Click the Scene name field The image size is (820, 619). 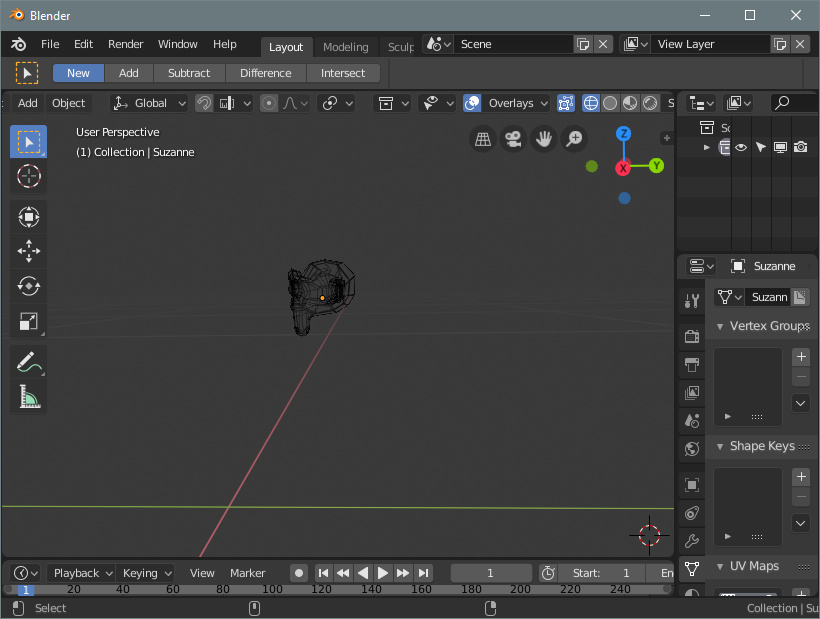click(x=514, y=44)
